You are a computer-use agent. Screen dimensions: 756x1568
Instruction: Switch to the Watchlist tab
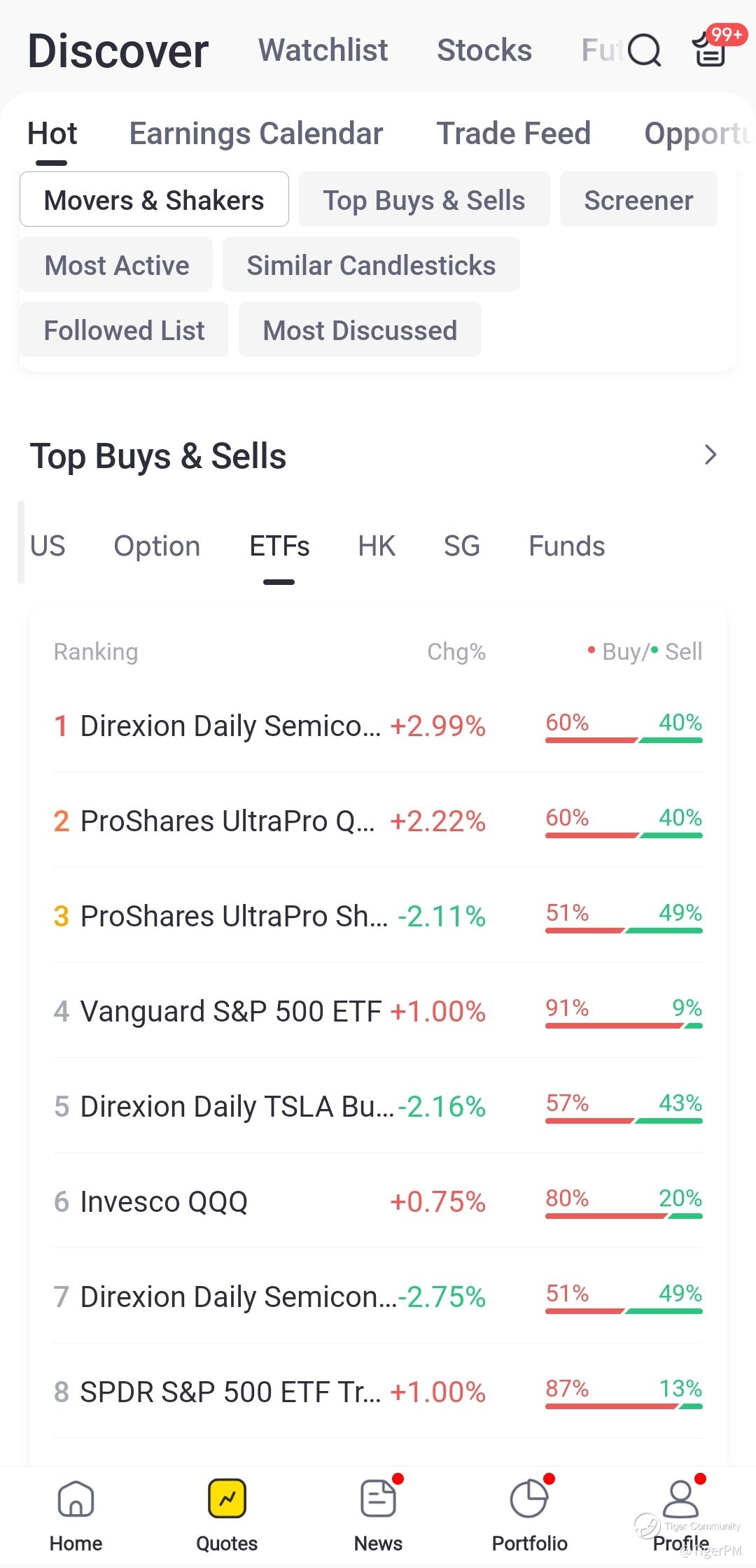coord(323,50)
